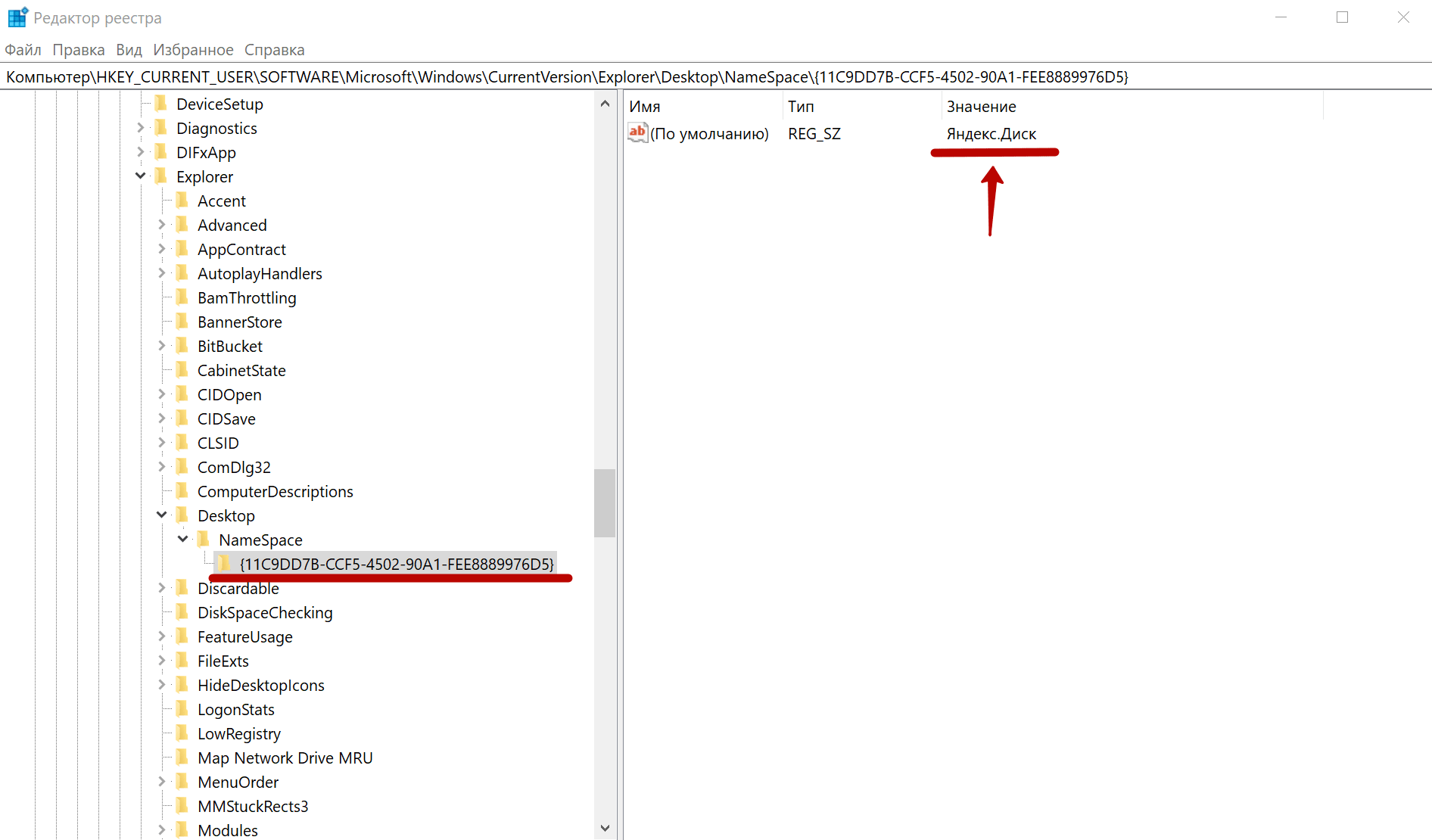The width and height of the screenshot is (1432, 840).
Task: Click the {11C9DD7B-CCF5-4502-90A1-FEE8889976D5} folder icon
Action: click(224, 564)
